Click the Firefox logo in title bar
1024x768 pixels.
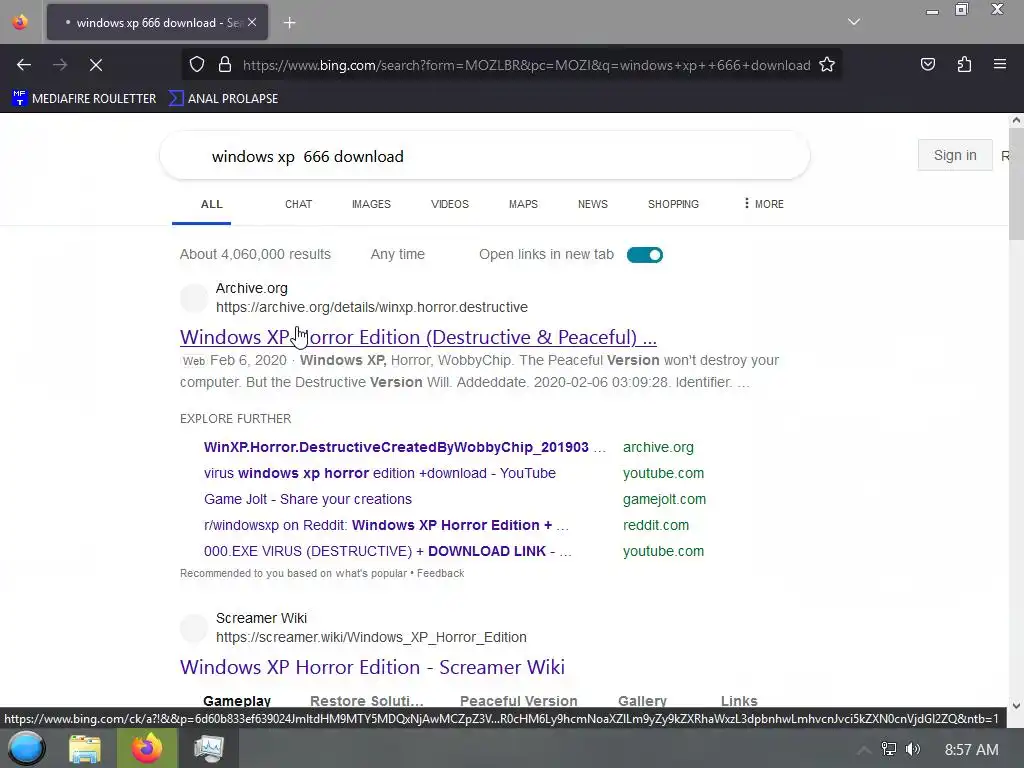tap(20, 22)
